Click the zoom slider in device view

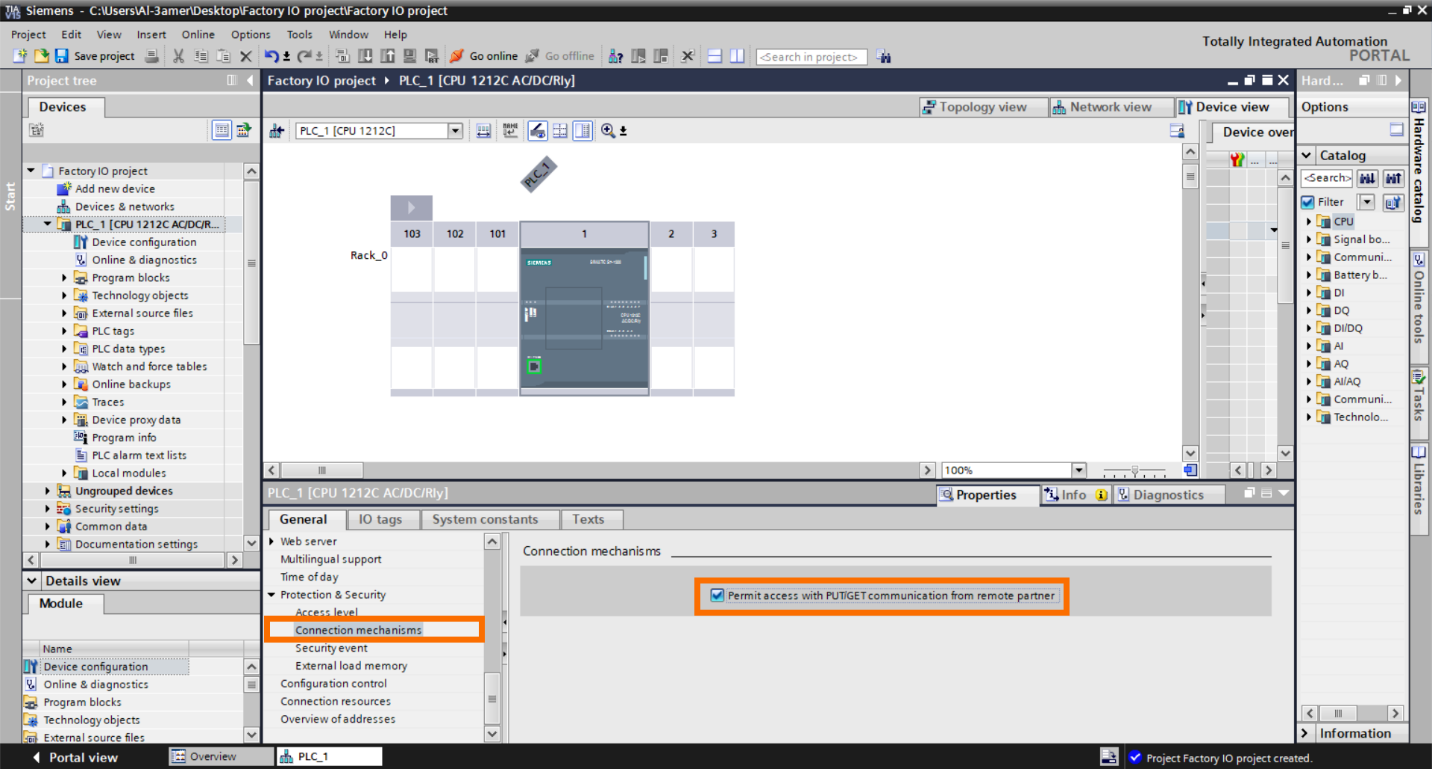tap(1134, 470)
